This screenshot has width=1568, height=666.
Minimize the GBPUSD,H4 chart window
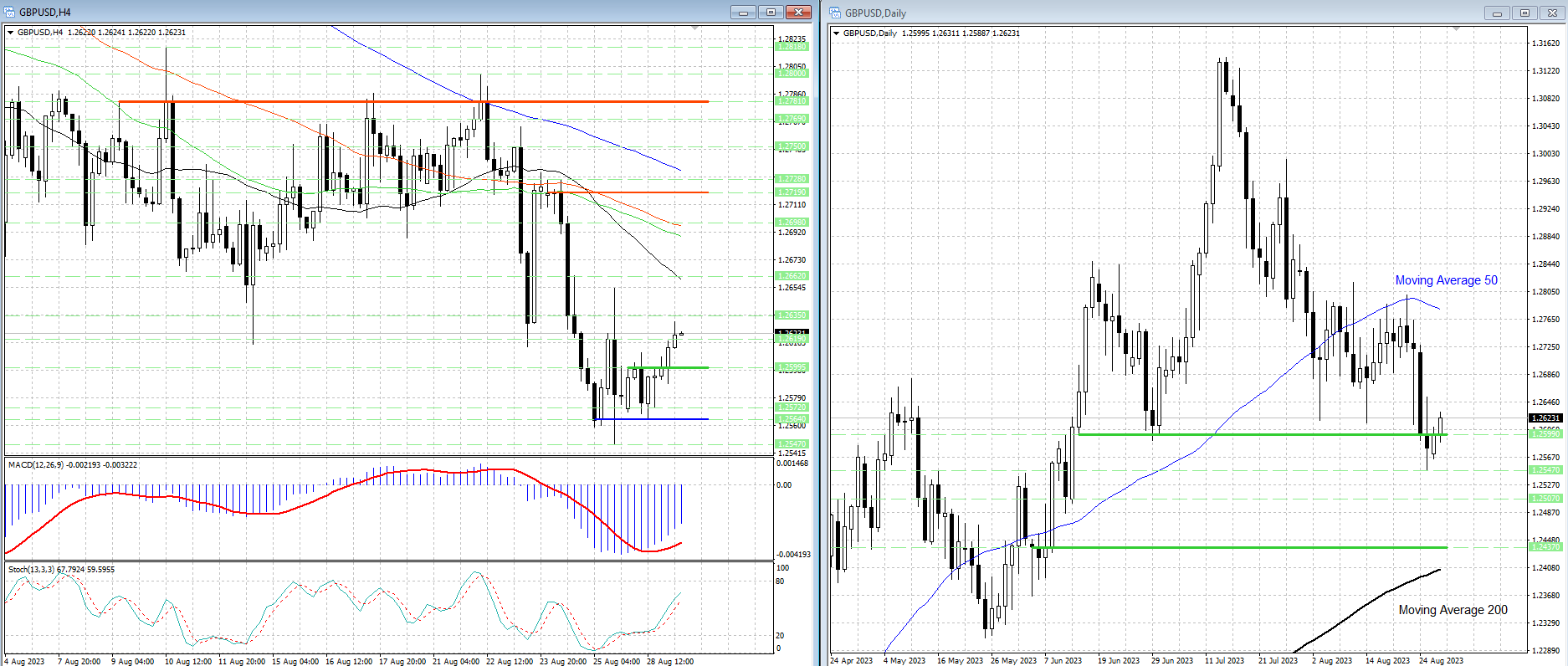(x=742, y=12)
